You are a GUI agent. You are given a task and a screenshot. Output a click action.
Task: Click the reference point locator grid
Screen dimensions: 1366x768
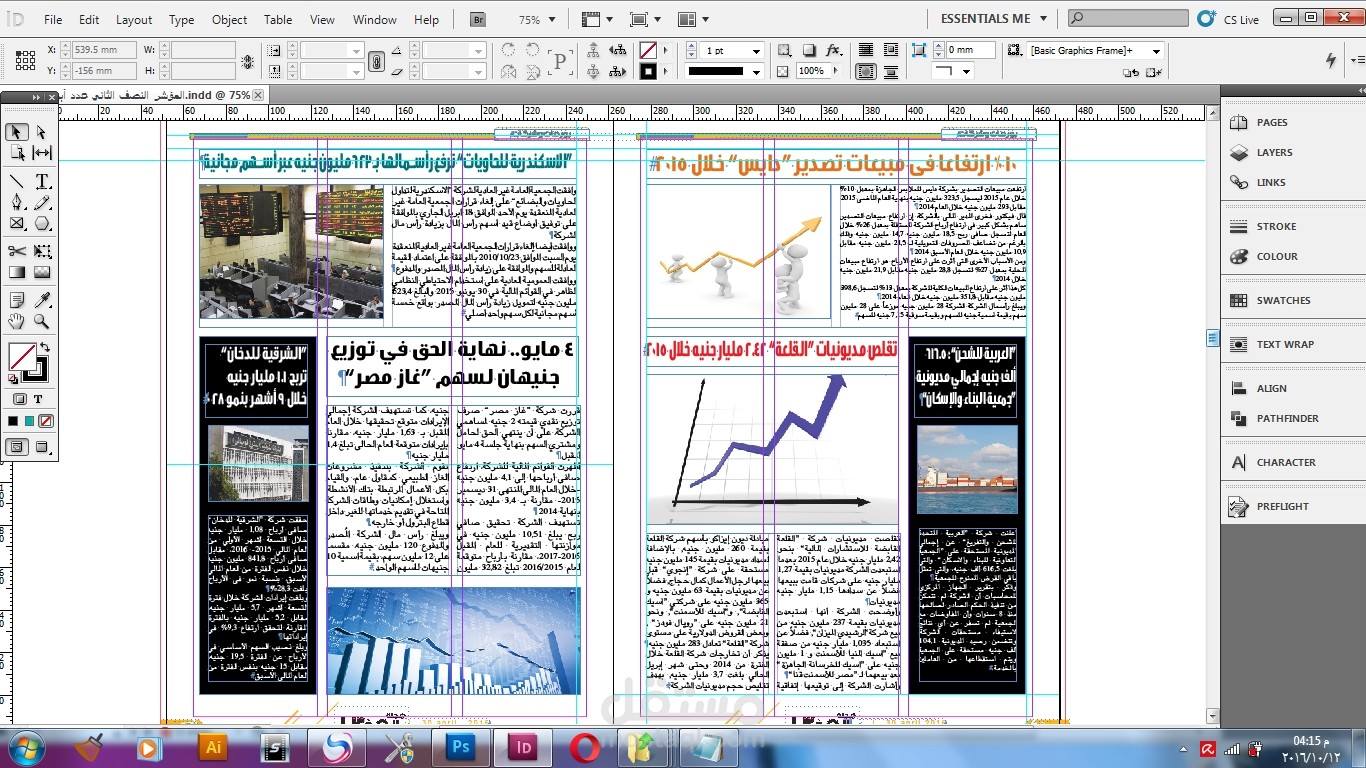tap(25, 60)
